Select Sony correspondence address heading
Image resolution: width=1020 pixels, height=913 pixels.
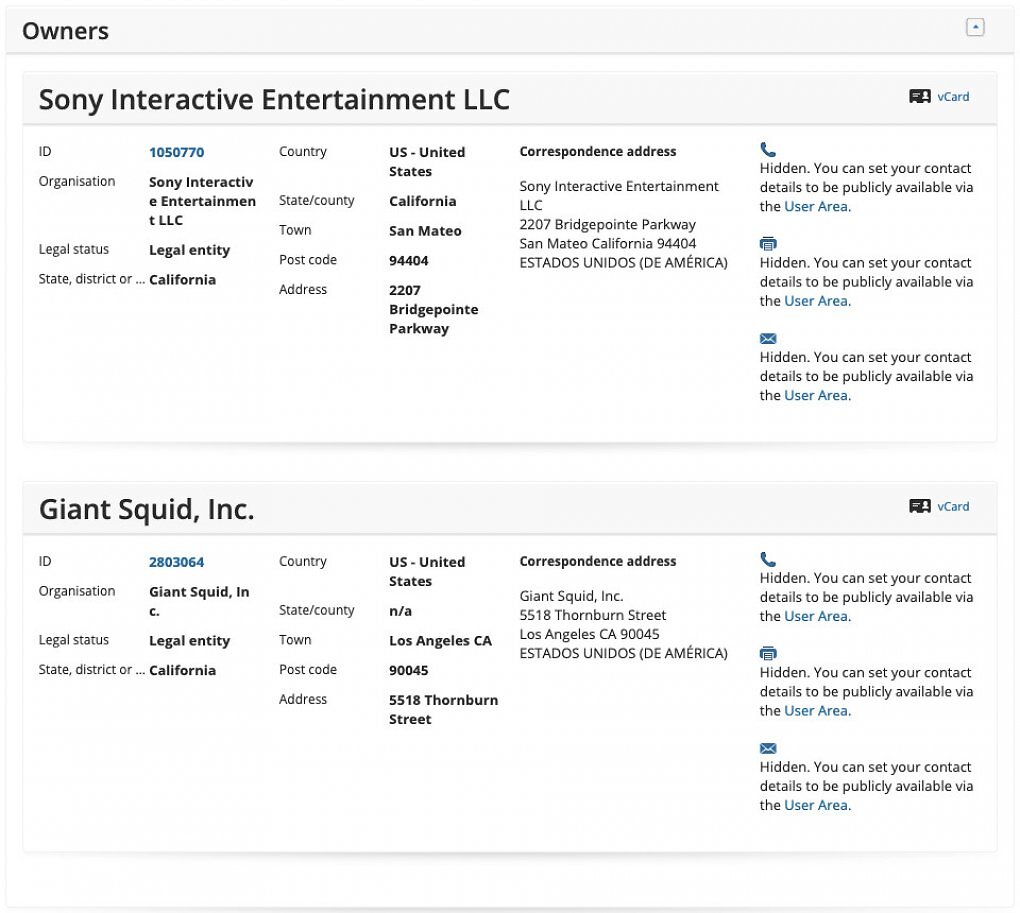tap(597, 152)
